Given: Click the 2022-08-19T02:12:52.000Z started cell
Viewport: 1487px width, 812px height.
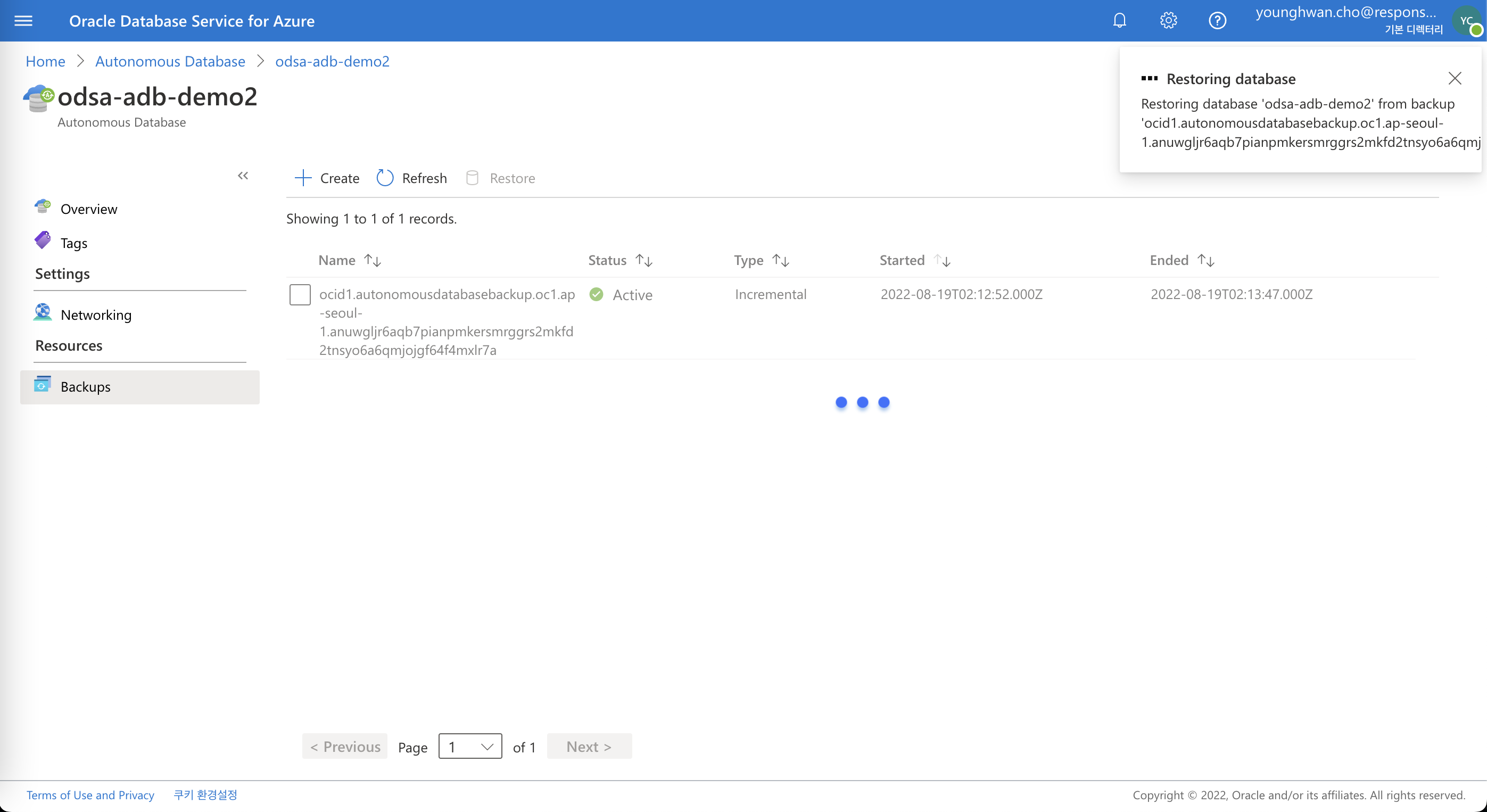Looking at the screenshot, I should (x=962, y=294).
